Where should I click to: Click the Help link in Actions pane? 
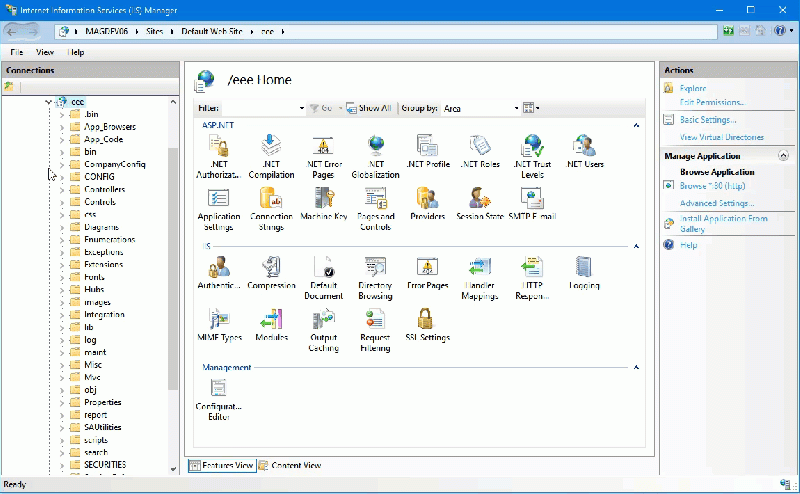[x=688, y=245]
